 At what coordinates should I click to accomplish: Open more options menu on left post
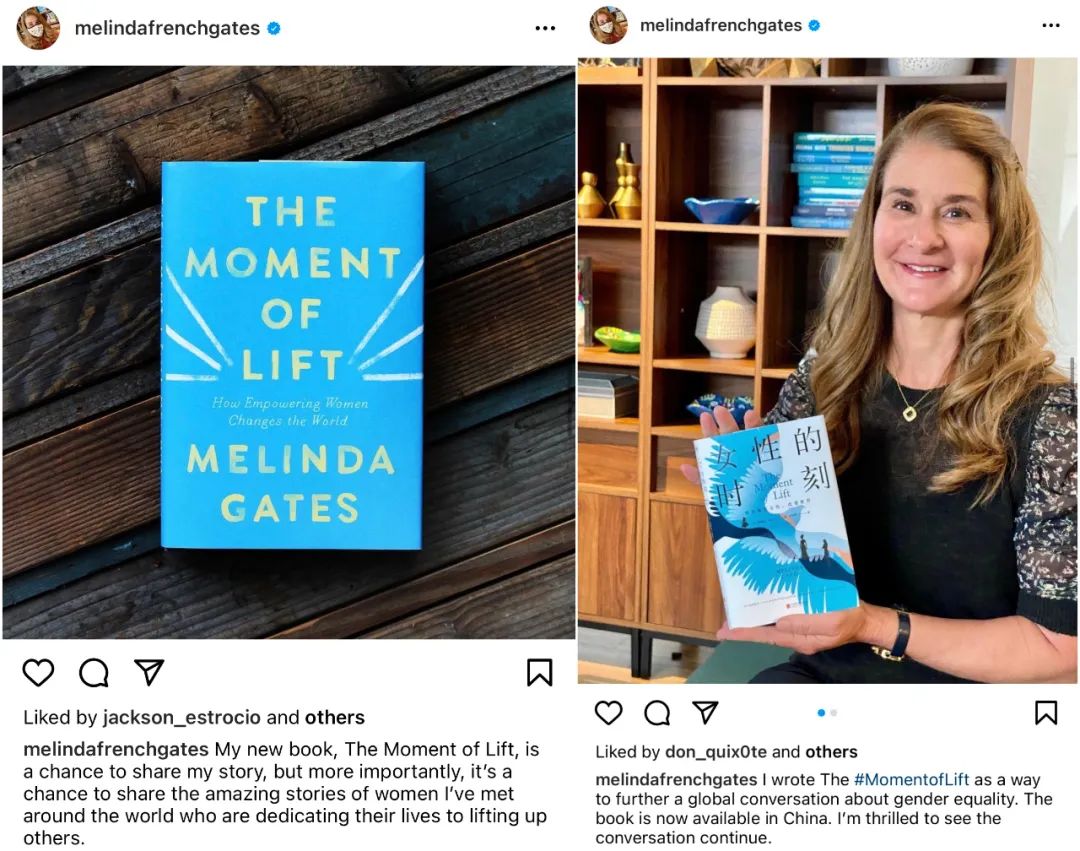pyautogui.click(x=545, y=28)
